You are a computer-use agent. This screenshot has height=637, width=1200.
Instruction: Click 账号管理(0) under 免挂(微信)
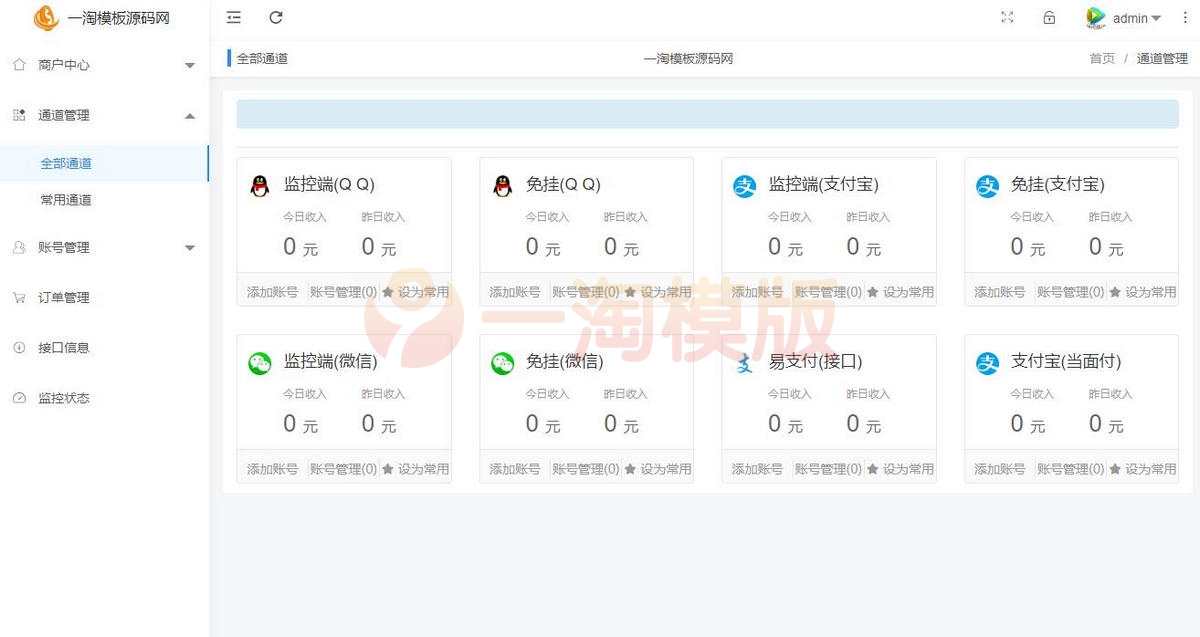click(586, 469)
